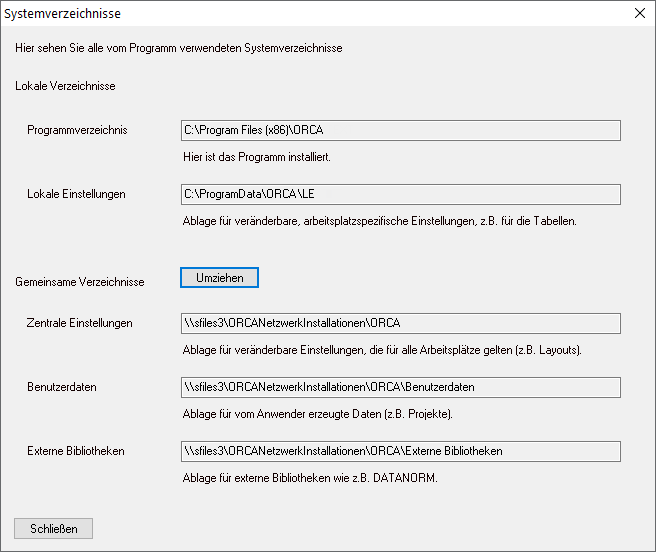Screen dimensions: 656x552
Task: Select the Externe Bibliotheken path field
Action: point(401,452)
